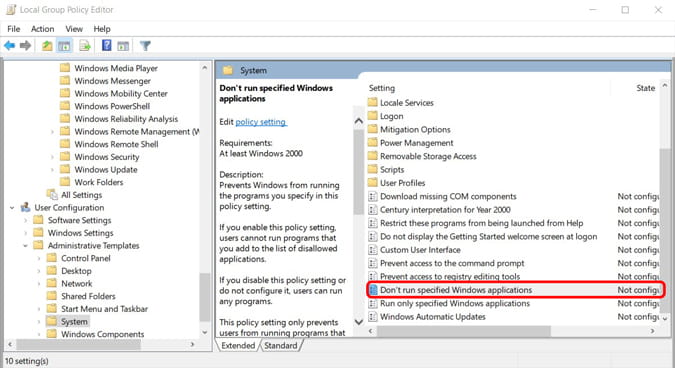Image resolution: width=675 pixels, height=368 pixels.
Task: Collapse the Administrative Templates node
Action: (x=25, y=246)
